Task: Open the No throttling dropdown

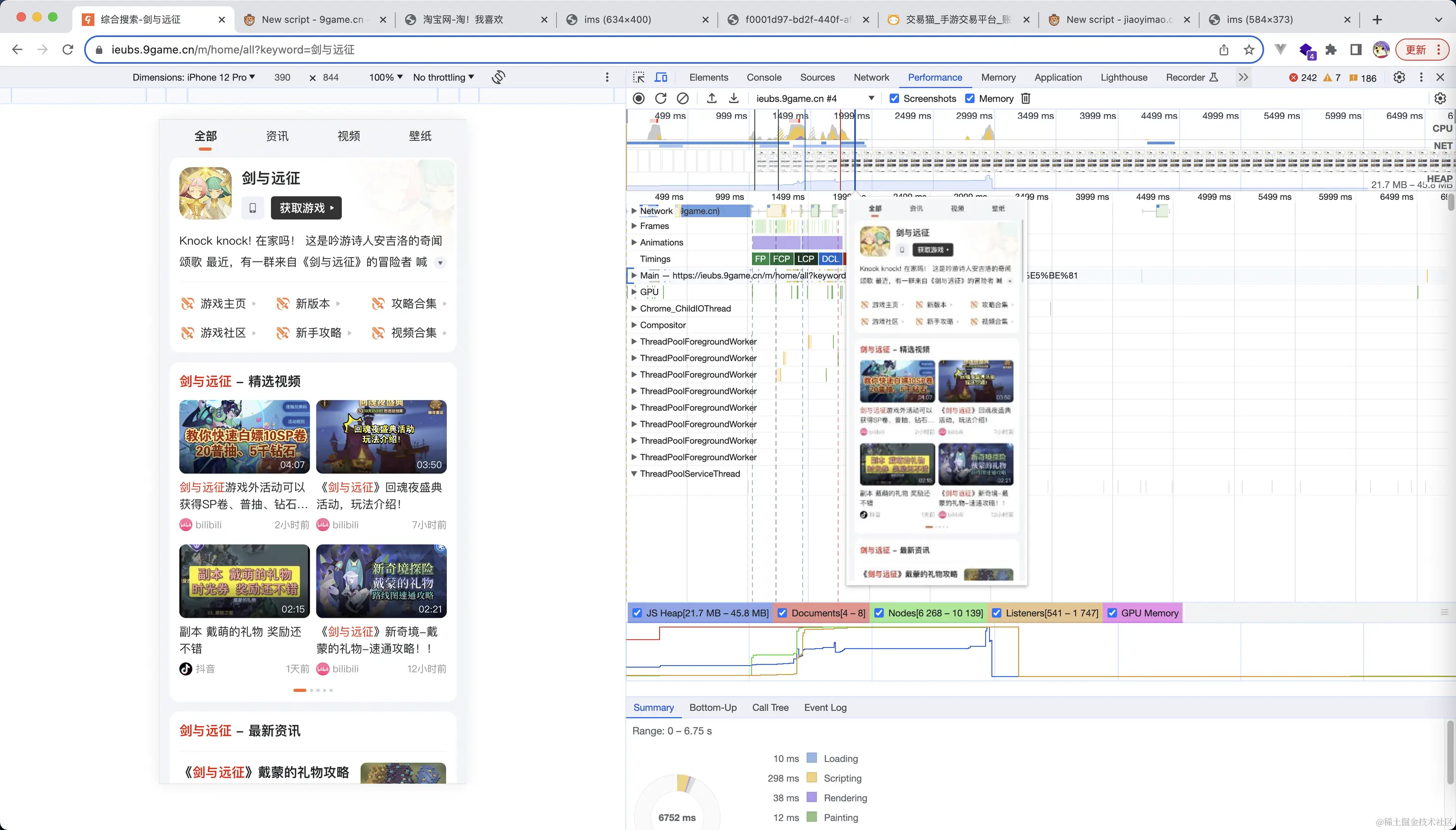Action: click(x=443, y=78)
